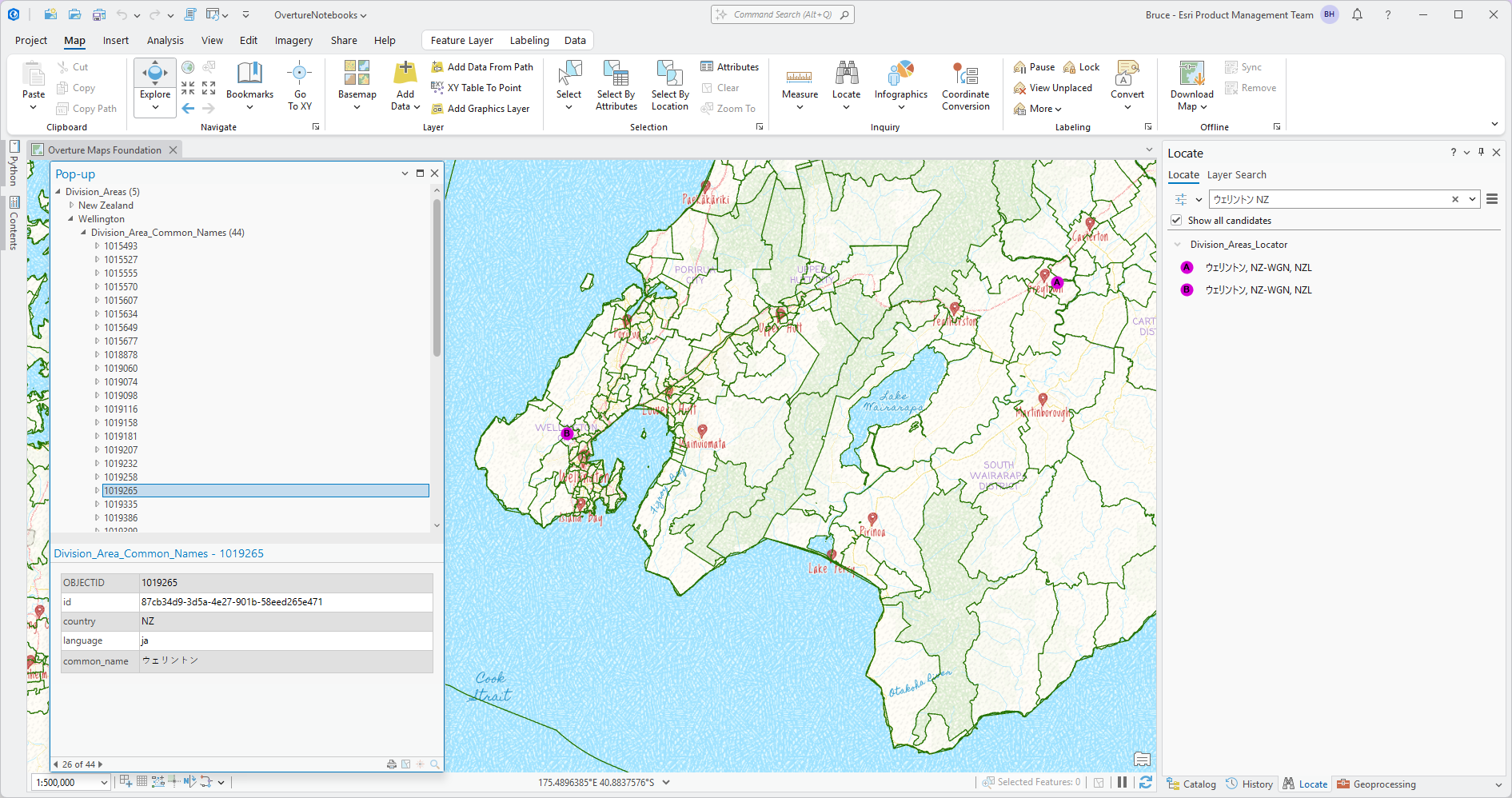Click the Measure tool
1512x798 pixels.
click(x=800, y=86)
